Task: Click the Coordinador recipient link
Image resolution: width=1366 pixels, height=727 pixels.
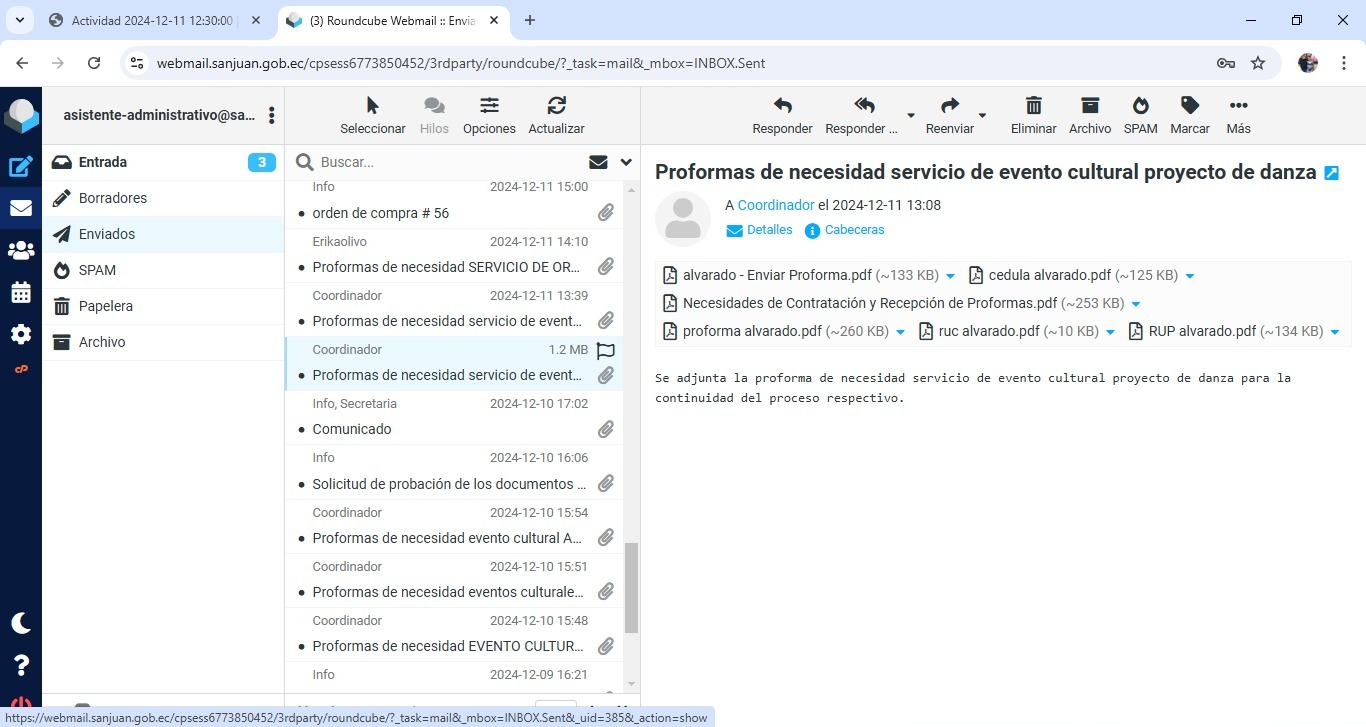Action: click(x=776, y=205)
